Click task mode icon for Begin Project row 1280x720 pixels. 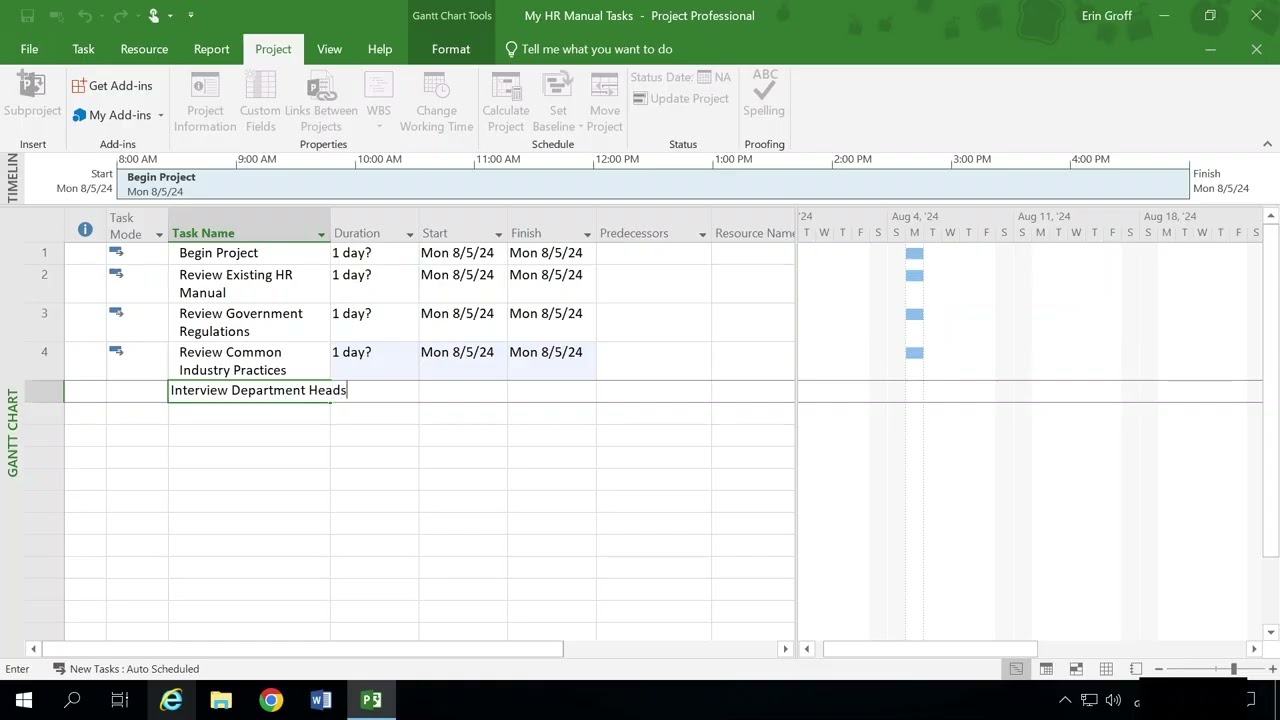116,252
